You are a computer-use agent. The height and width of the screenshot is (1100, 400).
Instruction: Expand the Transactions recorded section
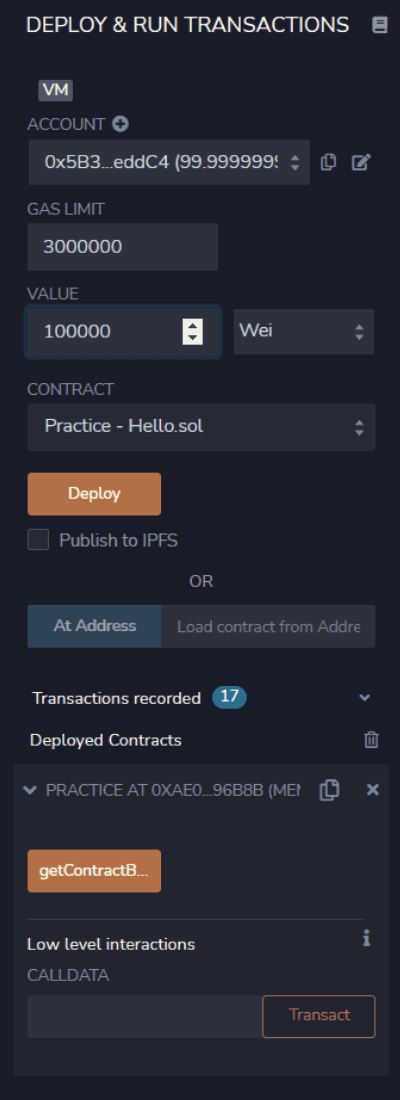[364, 698]
